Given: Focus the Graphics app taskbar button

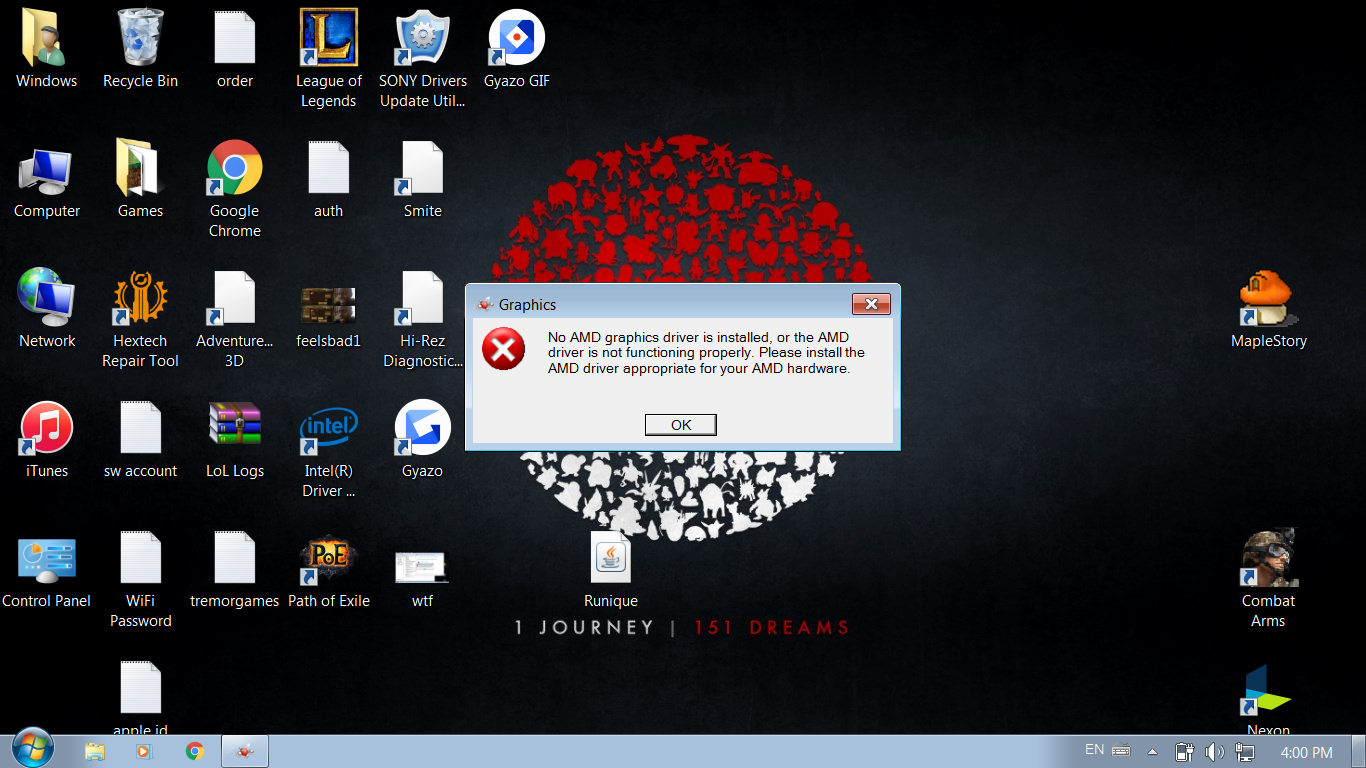Looking at the screenshot, I should [x=245, y=751].
